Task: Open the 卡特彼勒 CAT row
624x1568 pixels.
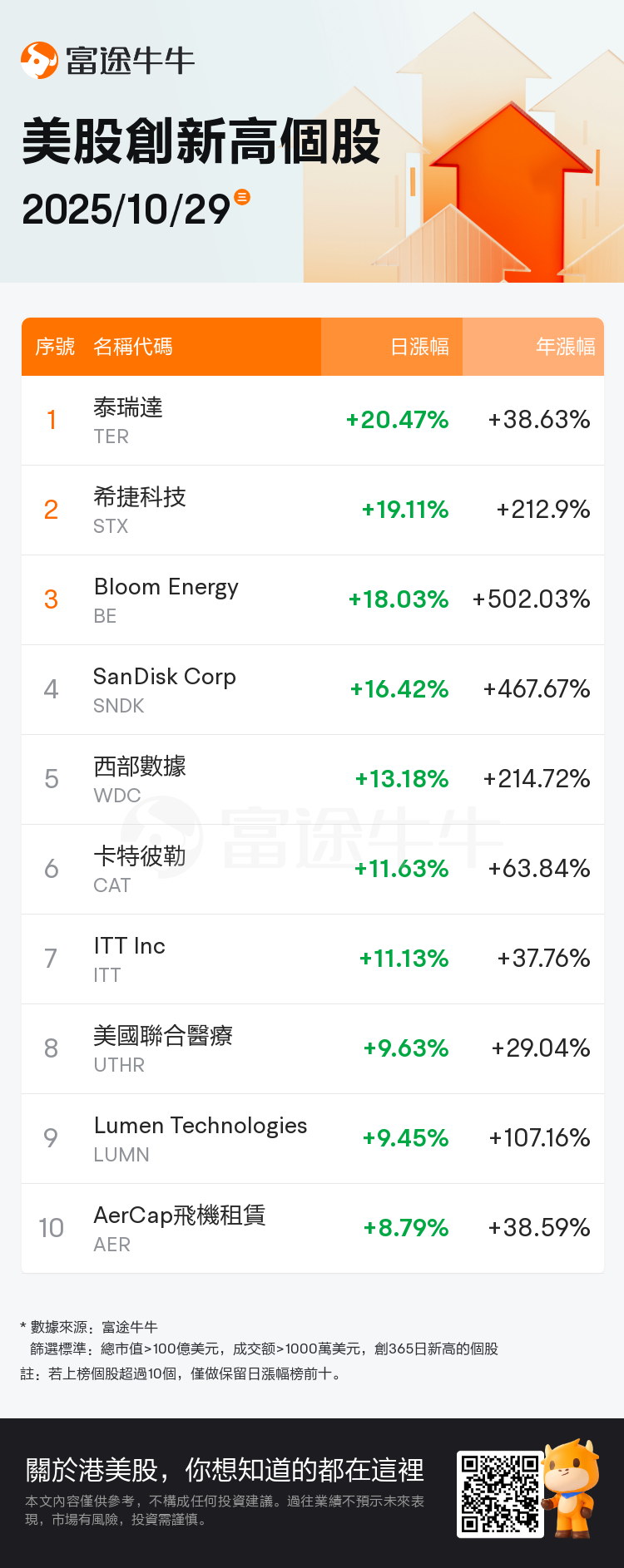Action: pos(312,870)
